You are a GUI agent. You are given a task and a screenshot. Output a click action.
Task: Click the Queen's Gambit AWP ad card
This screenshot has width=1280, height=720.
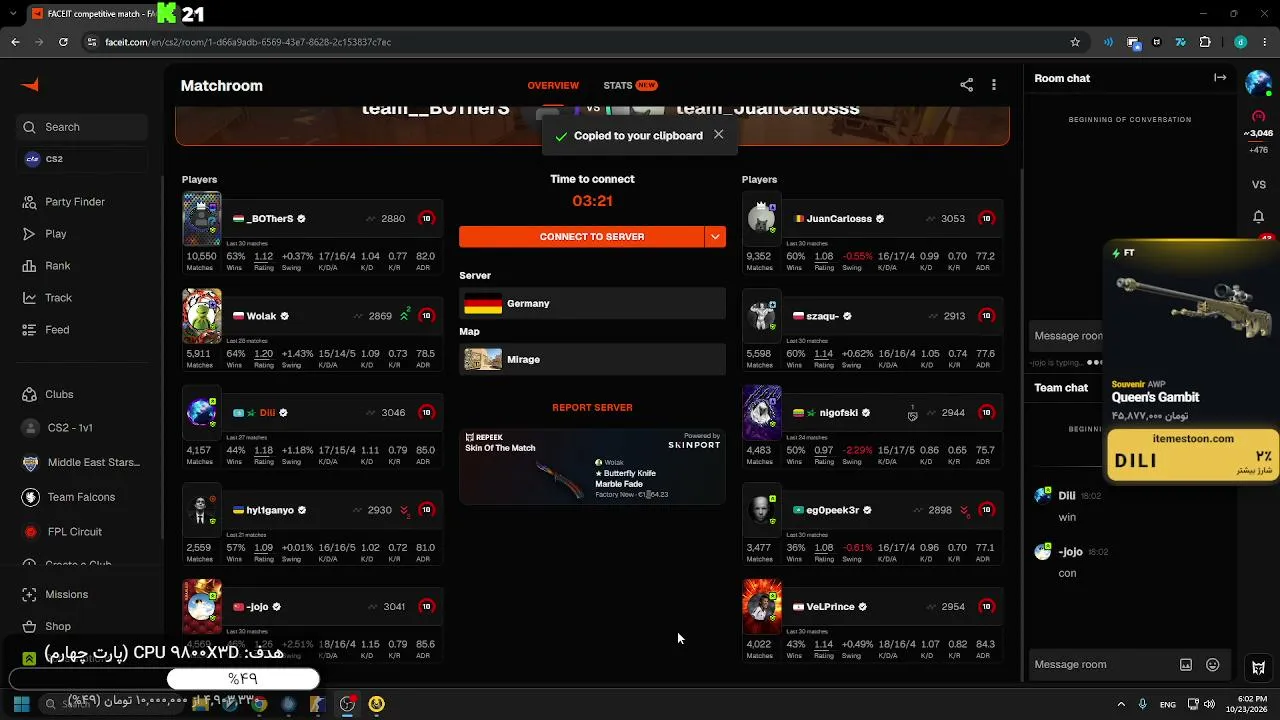(x=1192, y=361)
